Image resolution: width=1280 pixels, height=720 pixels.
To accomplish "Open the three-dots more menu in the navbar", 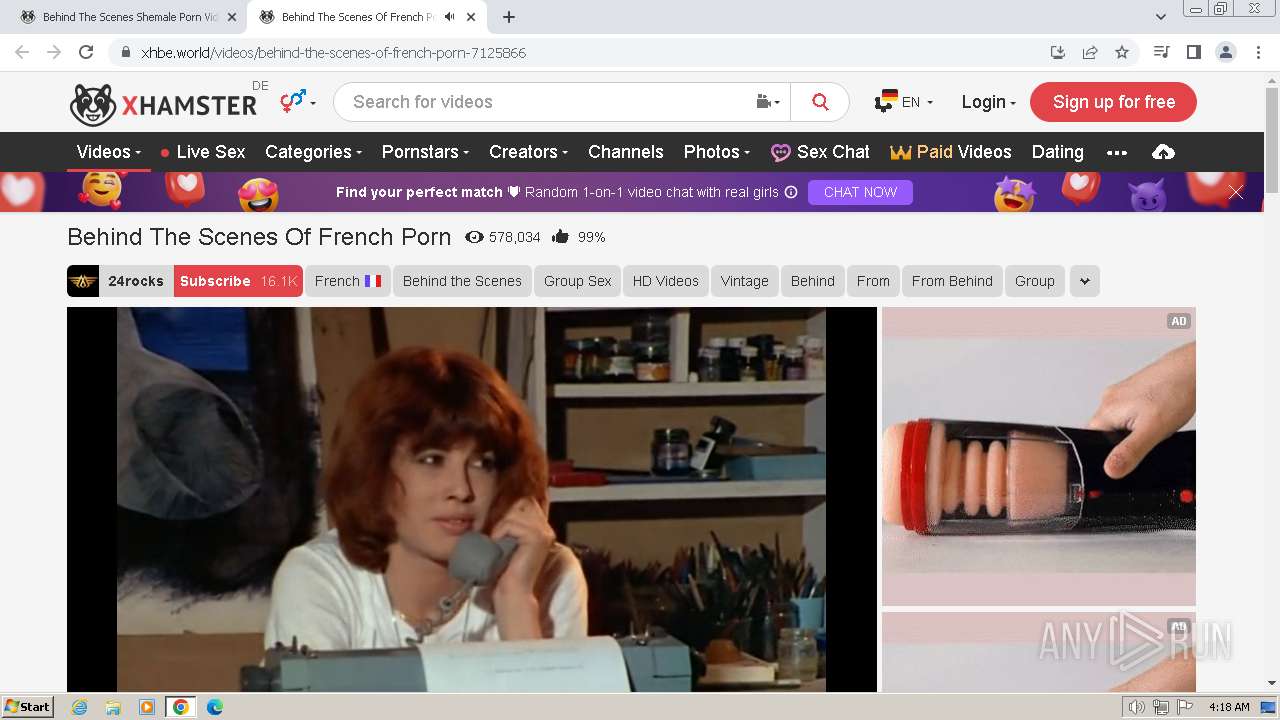I will click(x=1117, y=152).
